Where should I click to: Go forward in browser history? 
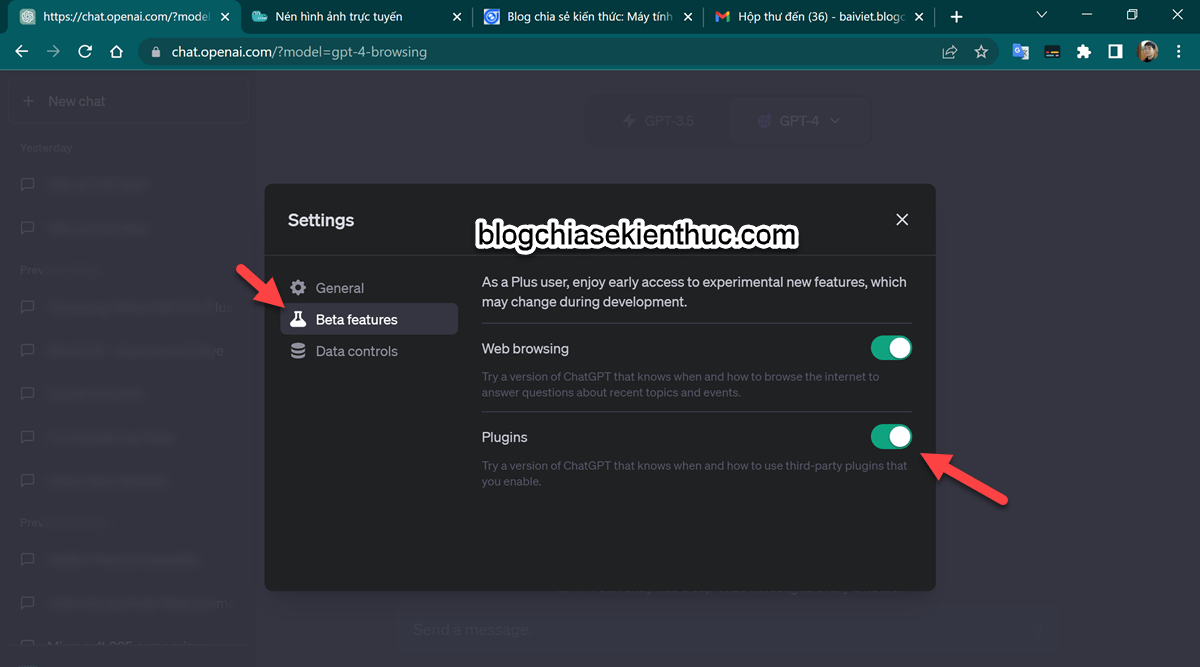(x=53, y=52)
